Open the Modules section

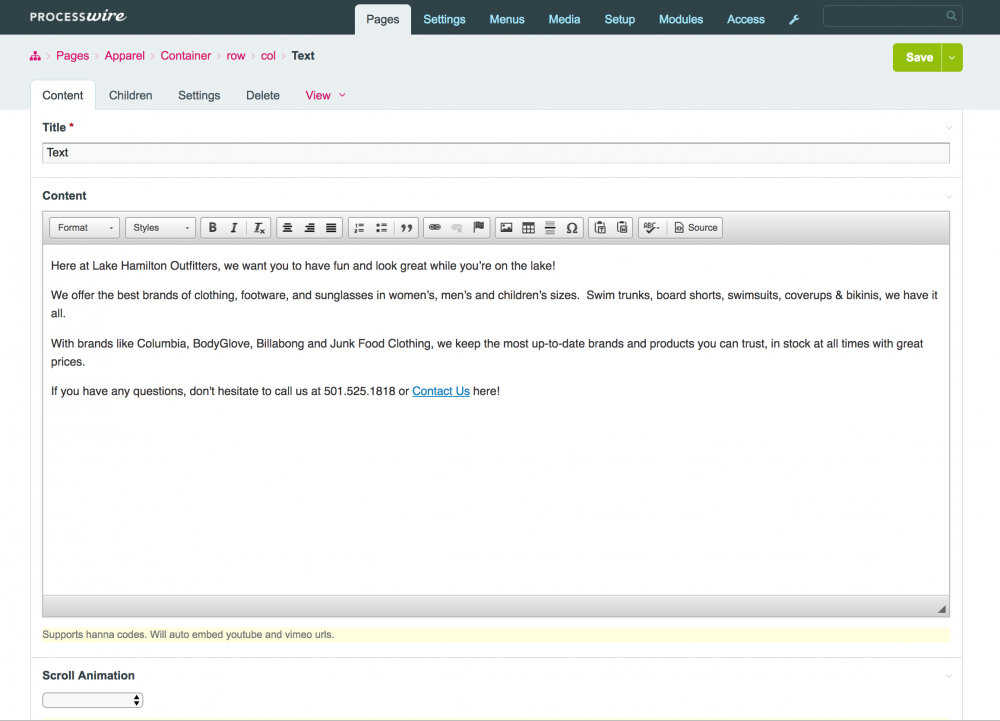pyautogui.click(x=681, y=18)
